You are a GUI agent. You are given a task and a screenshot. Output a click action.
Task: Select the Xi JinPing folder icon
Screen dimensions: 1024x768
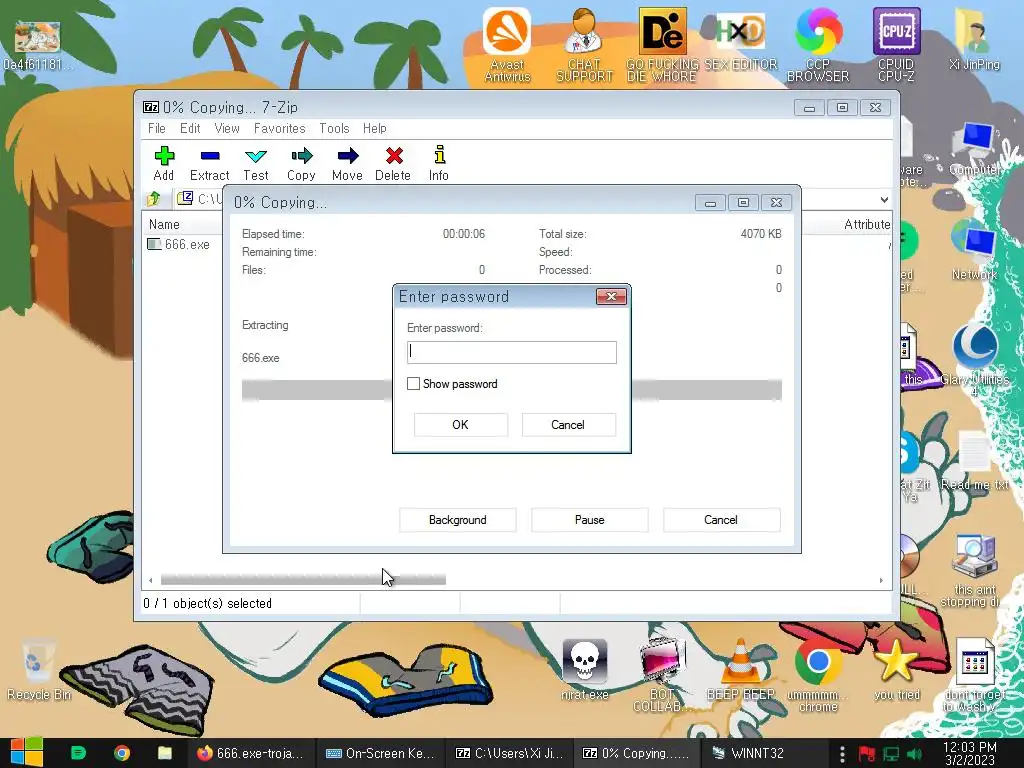tap(974, 39)
